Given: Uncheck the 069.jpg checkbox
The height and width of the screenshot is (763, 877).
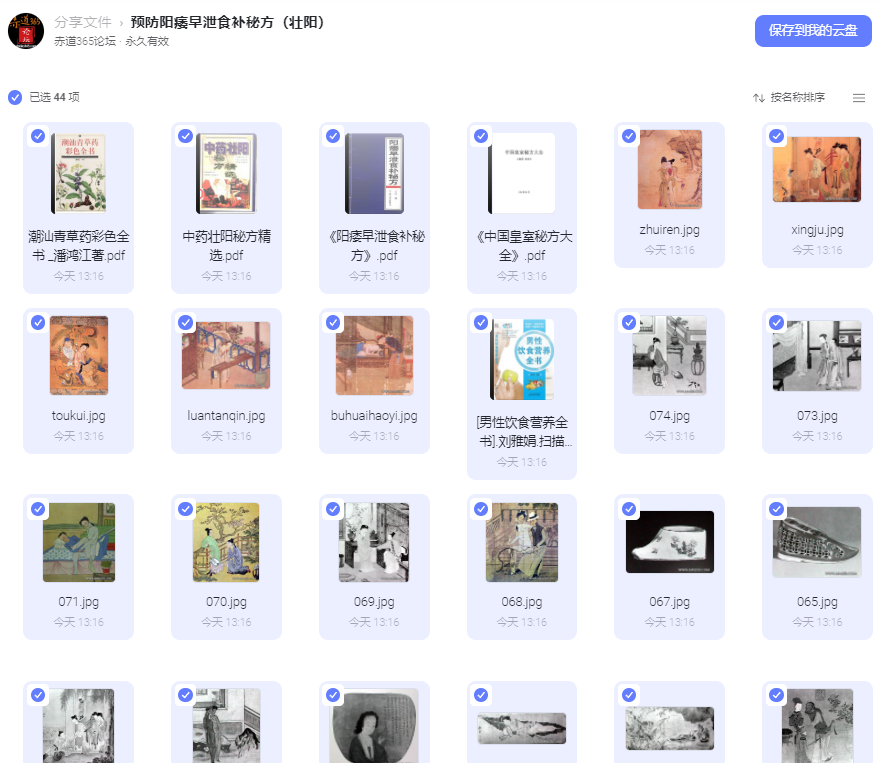Looking at the screenshot, I should pos(333,508).
